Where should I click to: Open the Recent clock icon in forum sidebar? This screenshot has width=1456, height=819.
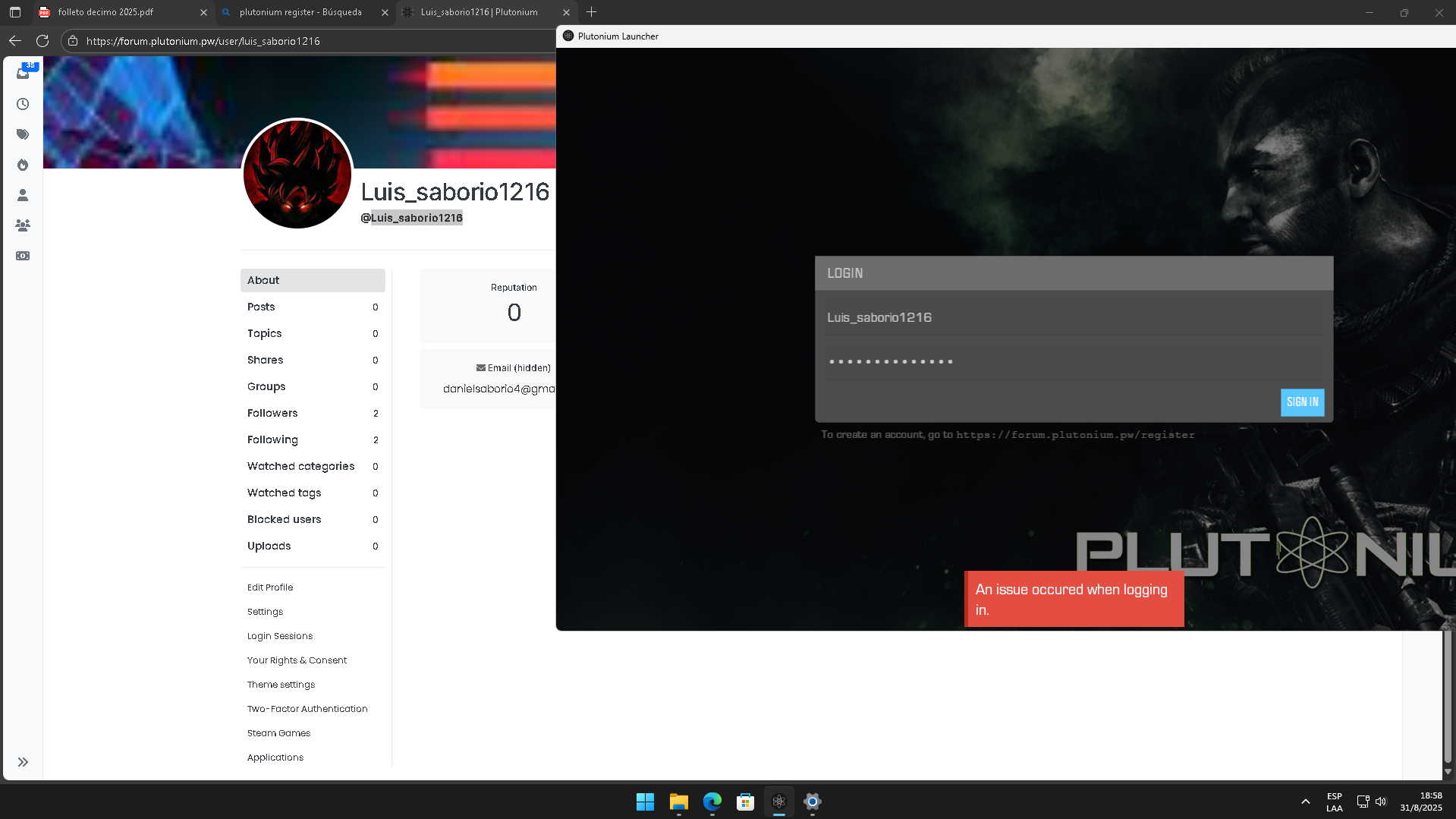[23, 104]
